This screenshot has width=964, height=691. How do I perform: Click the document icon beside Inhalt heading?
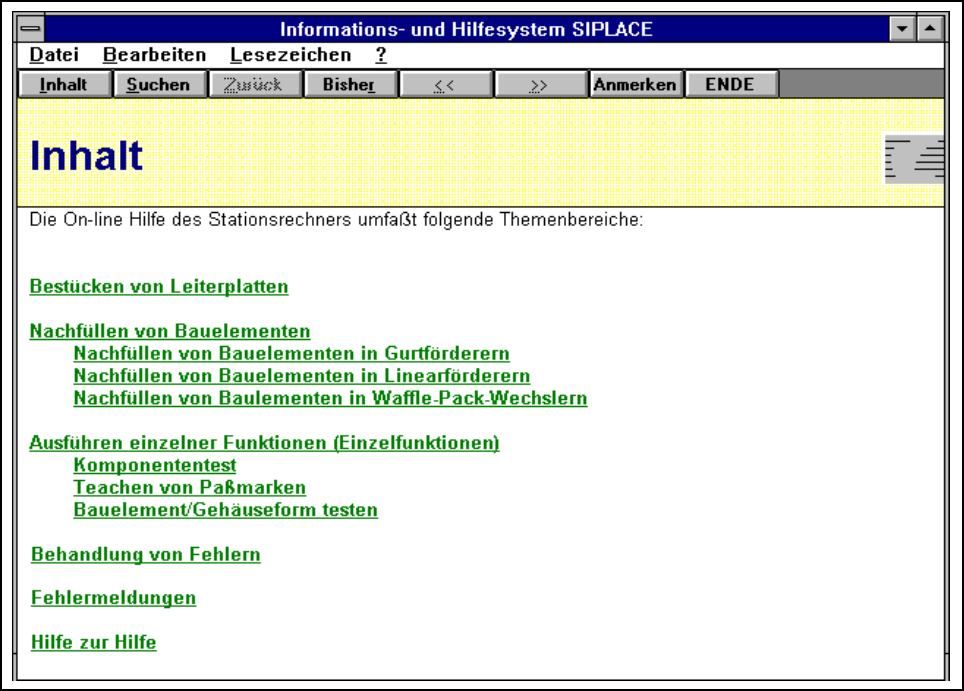[914, 160]
